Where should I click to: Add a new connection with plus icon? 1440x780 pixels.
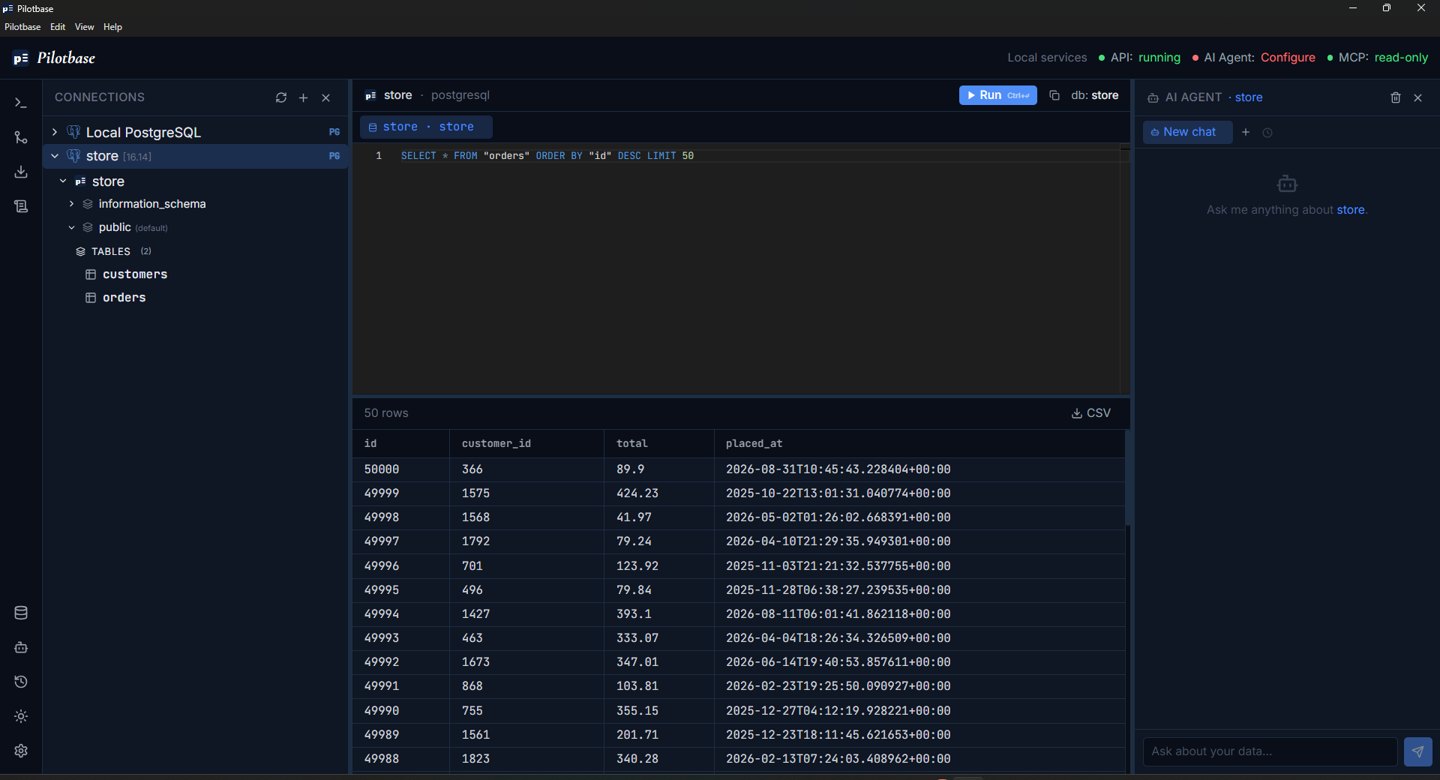tap(303, 98)
